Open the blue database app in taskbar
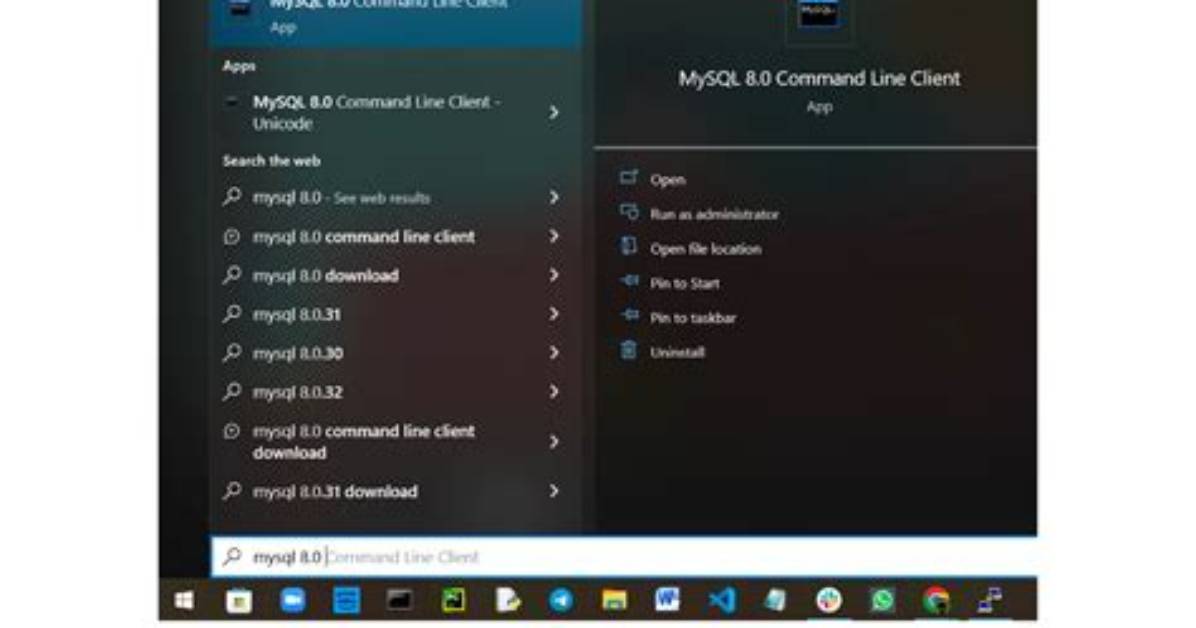Image resolution: width=1196 pixels, height=628 pixels. click(346, 601)
